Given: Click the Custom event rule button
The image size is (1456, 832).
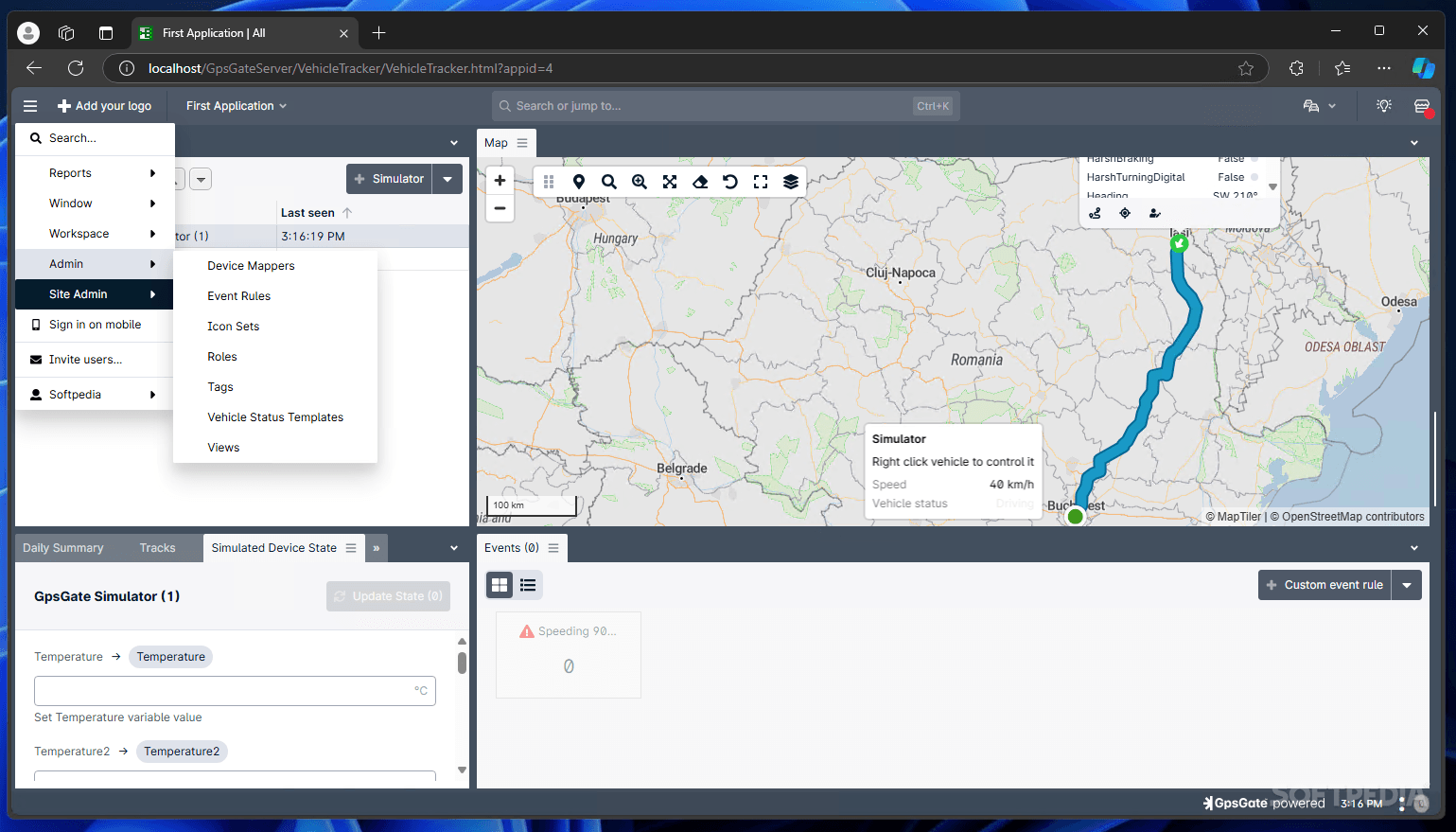Looking at the screenshot, I should [1324, 585].
